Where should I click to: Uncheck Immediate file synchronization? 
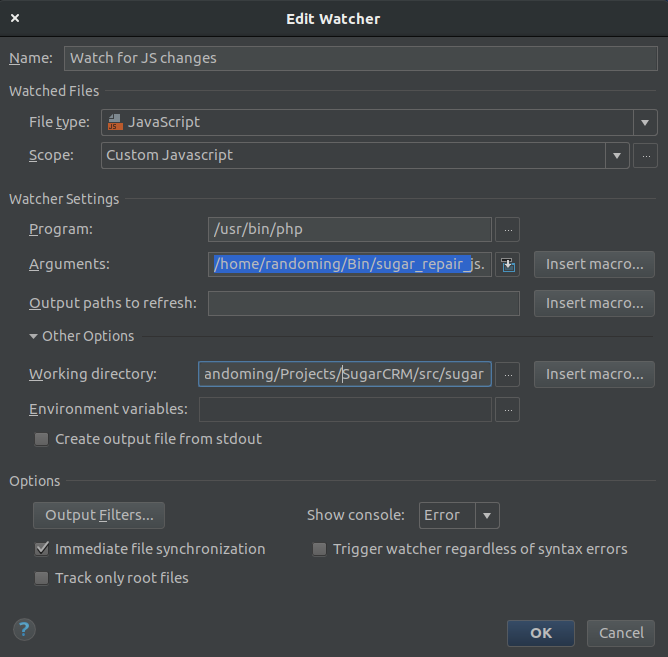(x=42, y=549)
